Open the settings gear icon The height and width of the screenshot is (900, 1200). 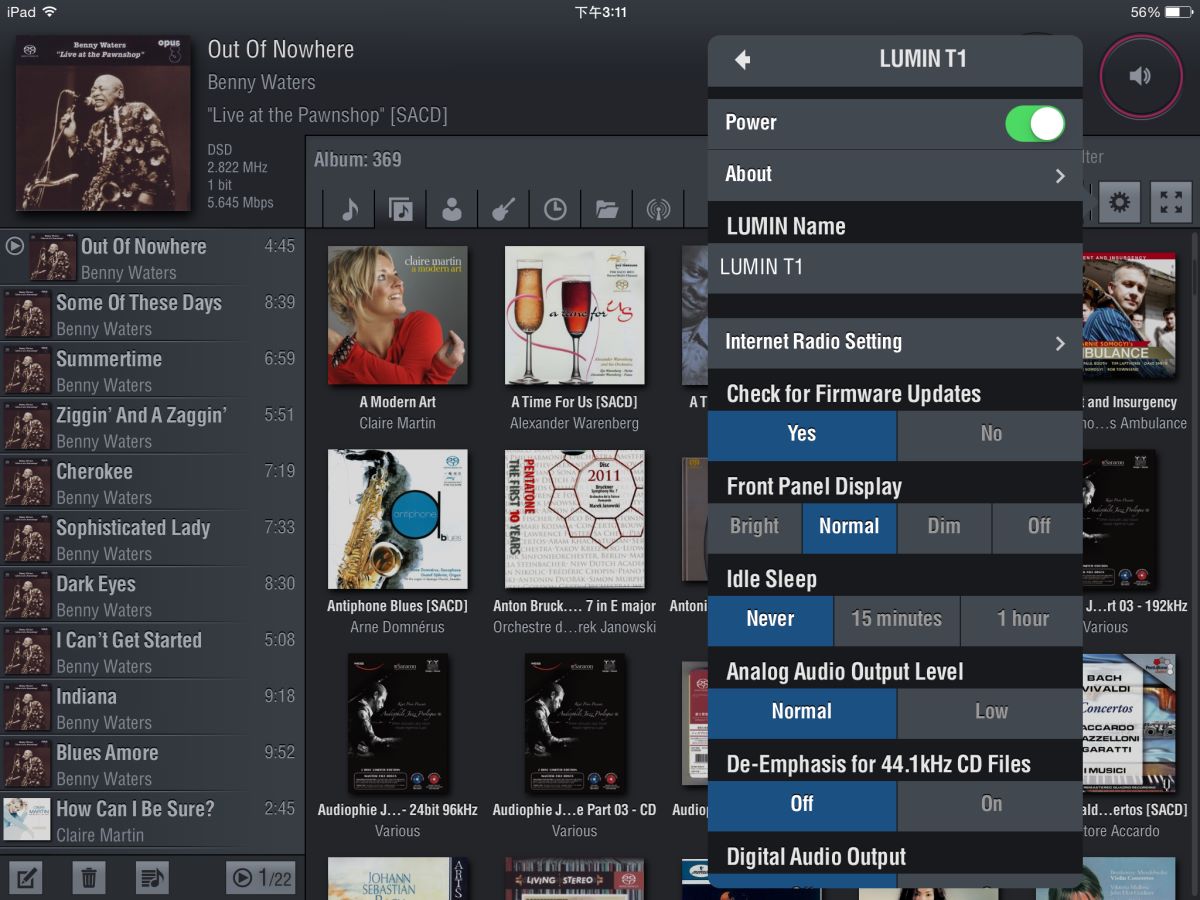(1120, 203)
